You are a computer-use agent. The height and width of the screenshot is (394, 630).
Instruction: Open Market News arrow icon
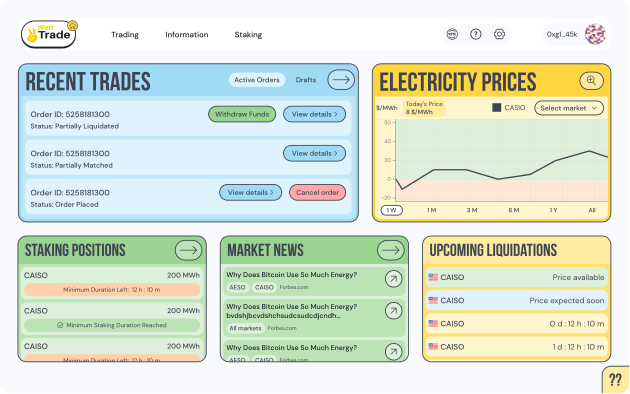click(x=391, y=250)
